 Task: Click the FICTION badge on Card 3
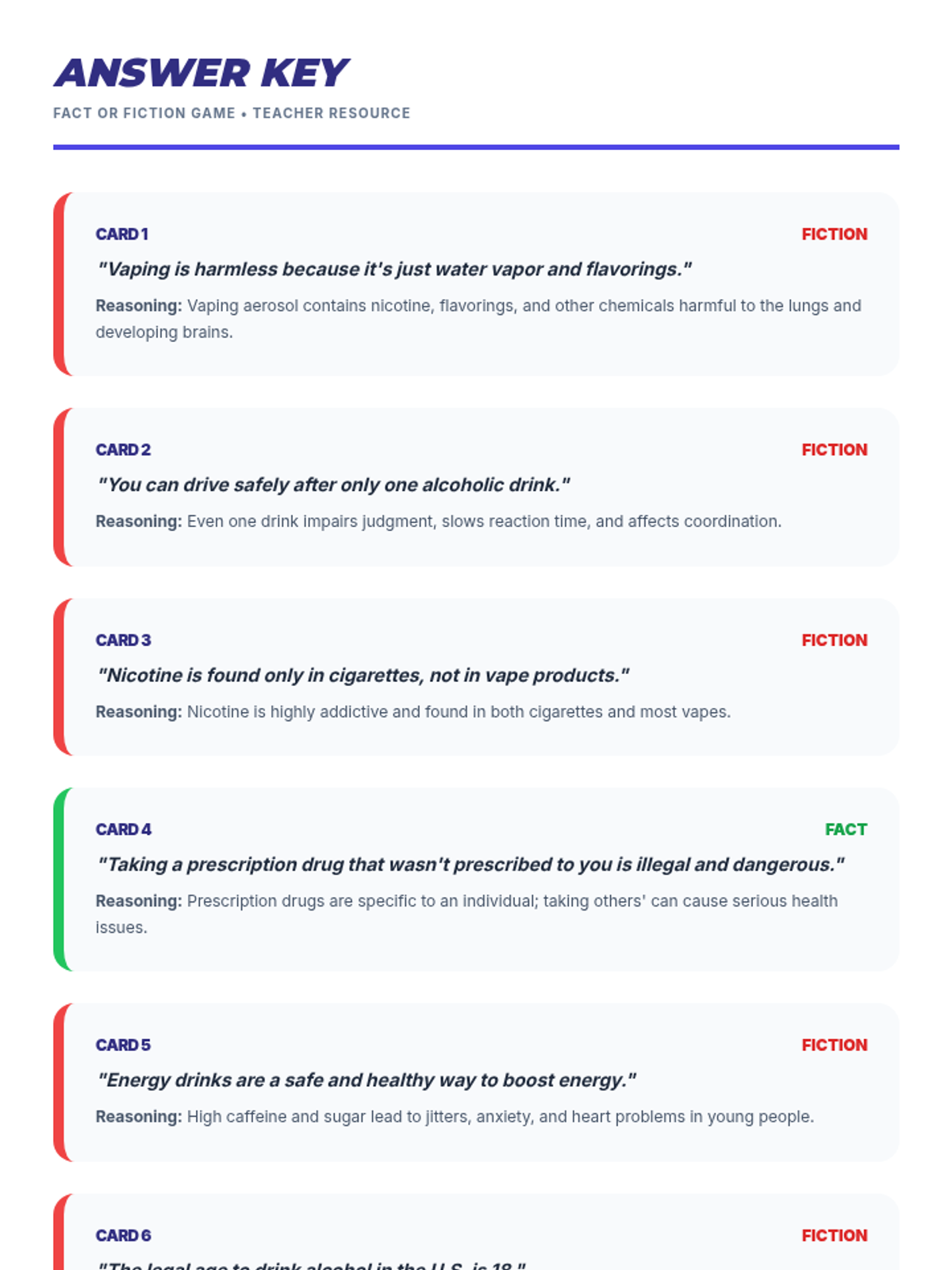tap(835, 641)
